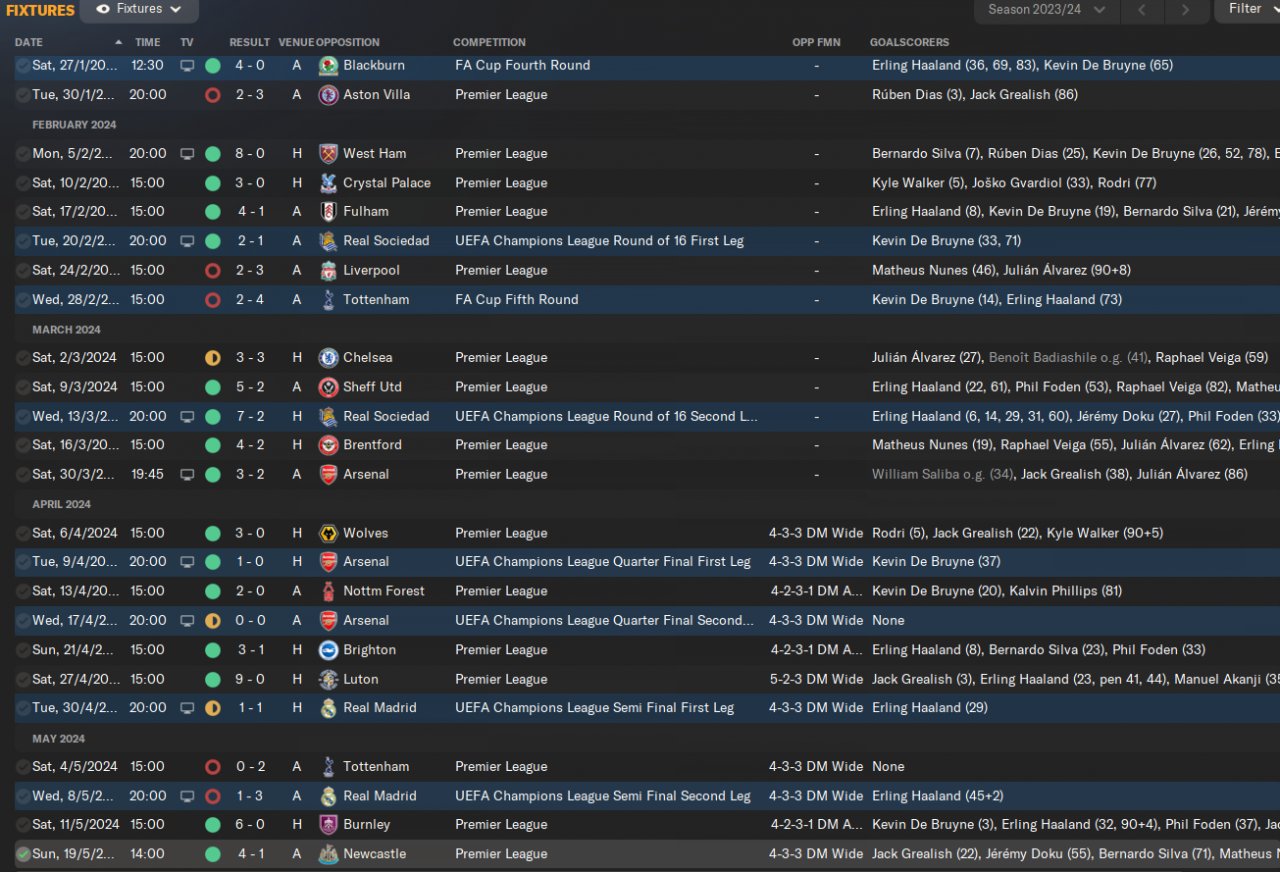
Task: Click the Wolves club badge
Action: pos(328,533)
